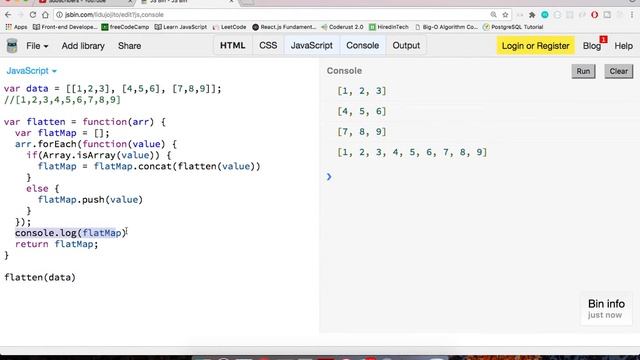
Task: Click console output [1, 2, 3]
Action: click(x=362, y=91)
